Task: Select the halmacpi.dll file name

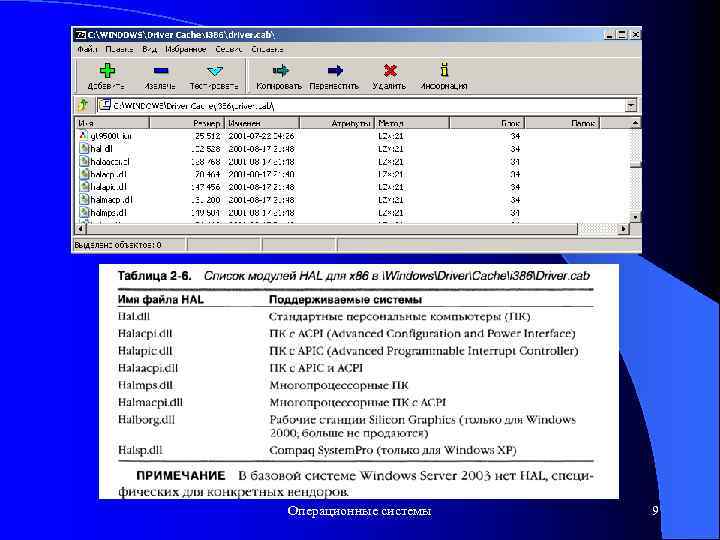Action: (112, 200)
